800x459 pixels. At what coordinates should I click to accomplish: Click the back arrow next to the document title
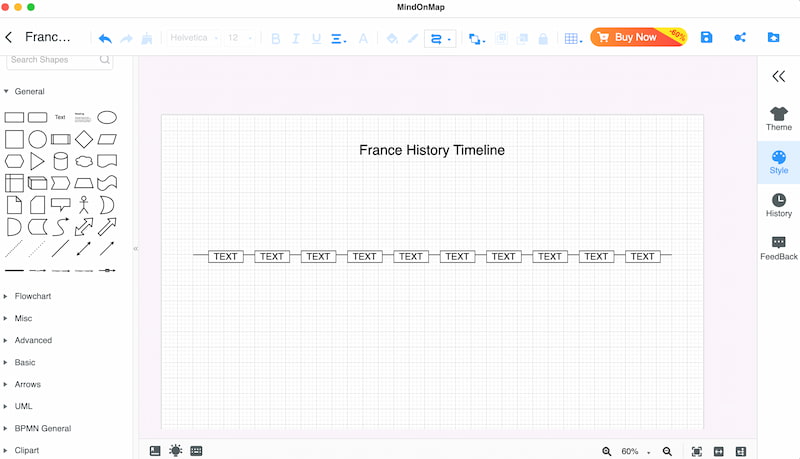pyautogui.click(x=9, y=37)
